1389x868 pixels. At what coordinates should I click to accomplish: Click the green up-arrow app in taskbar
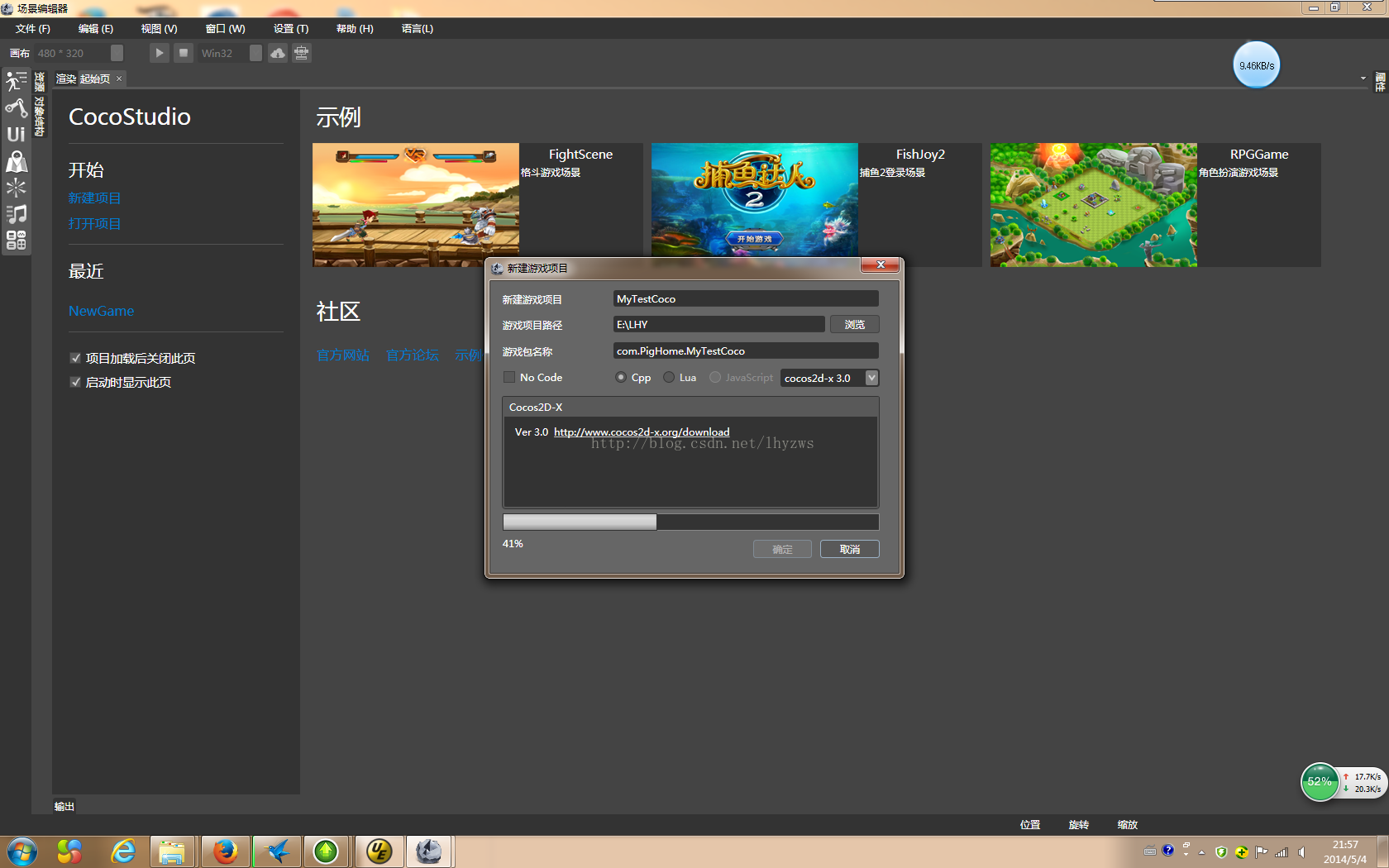click(x=327, y=851)
